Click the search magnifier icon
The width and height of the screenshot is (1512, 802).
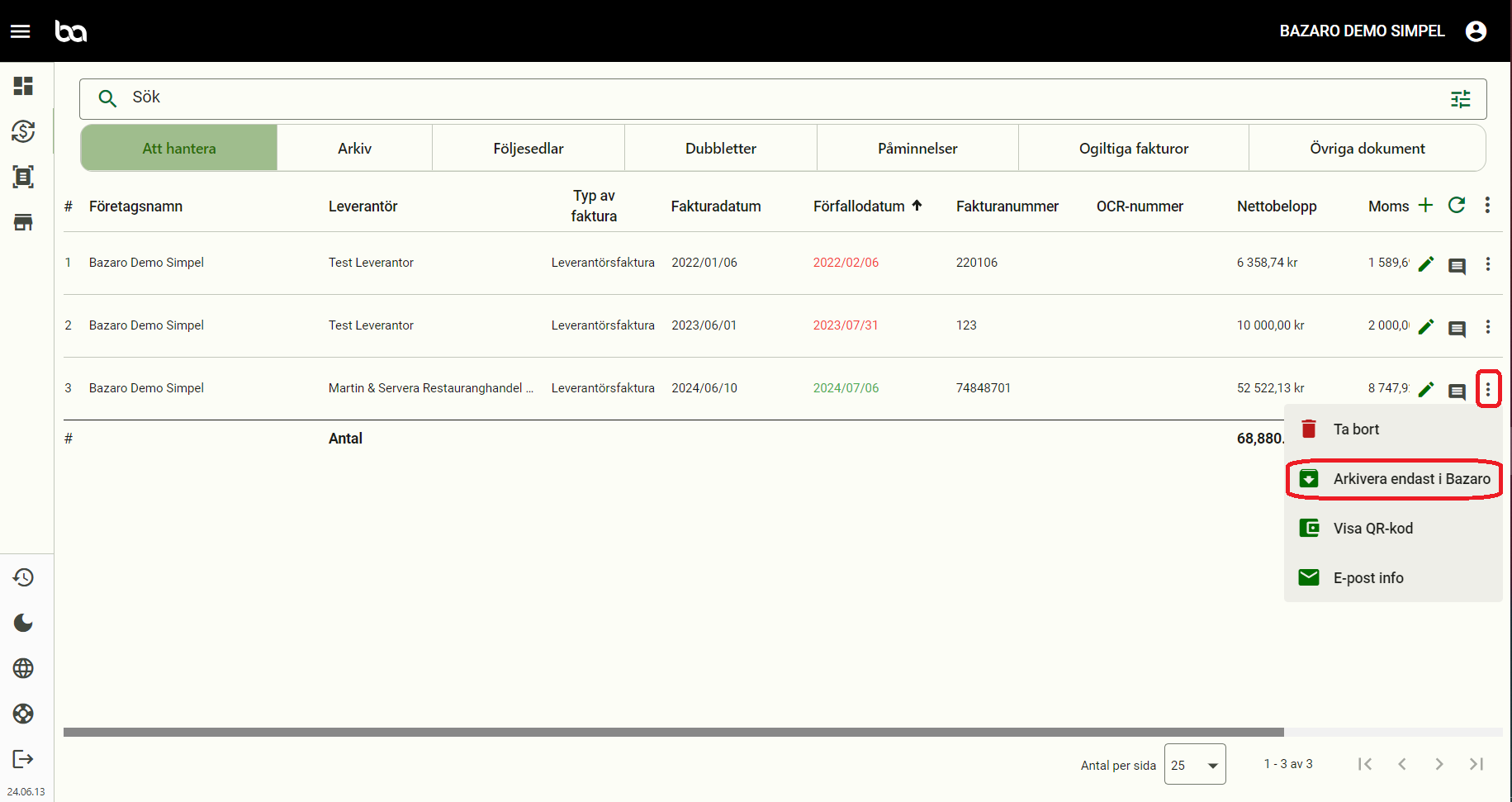(x=107, y=98)
